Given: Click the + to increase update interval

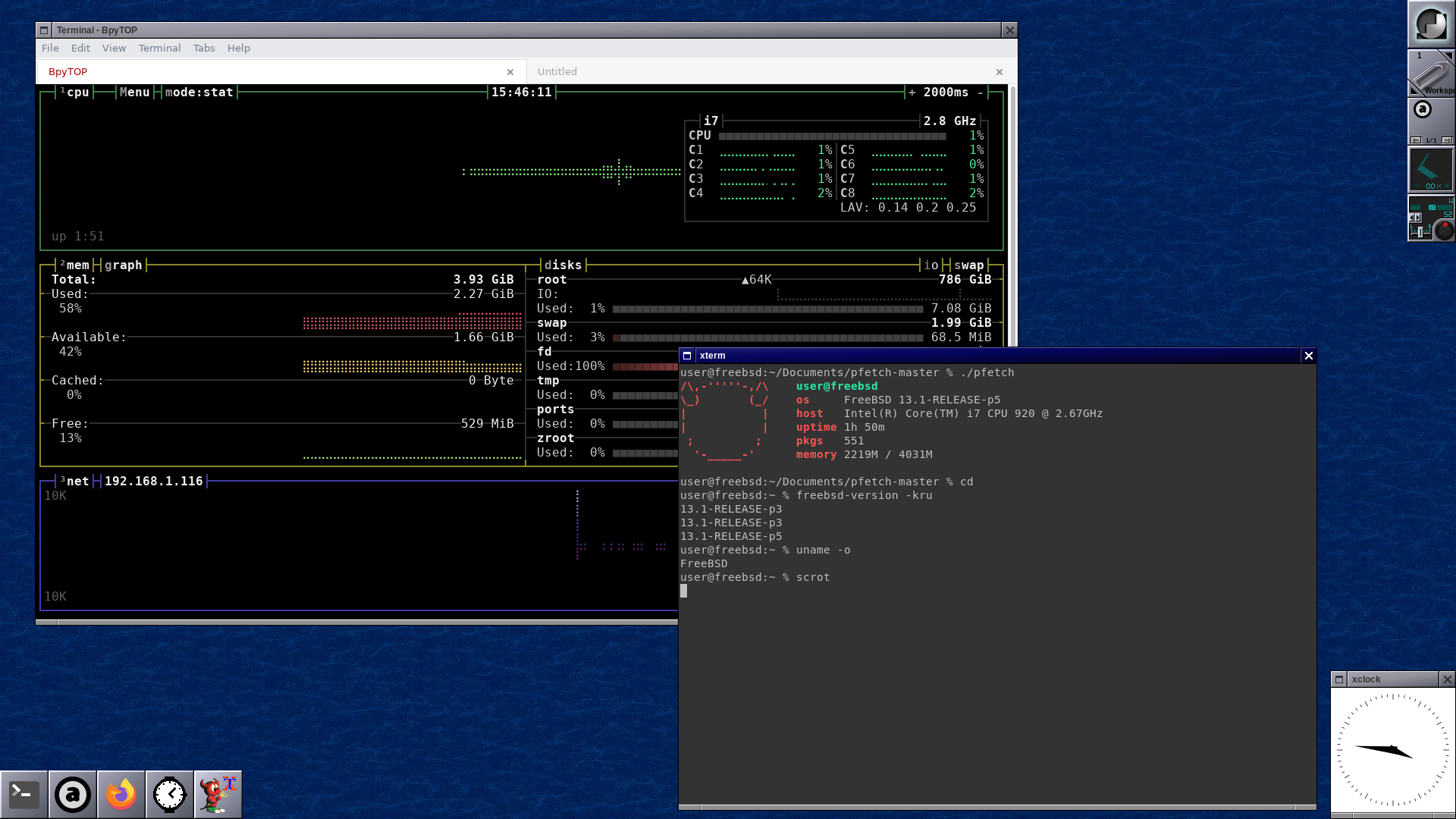Looking at the screenshot, I should point(912,93).
